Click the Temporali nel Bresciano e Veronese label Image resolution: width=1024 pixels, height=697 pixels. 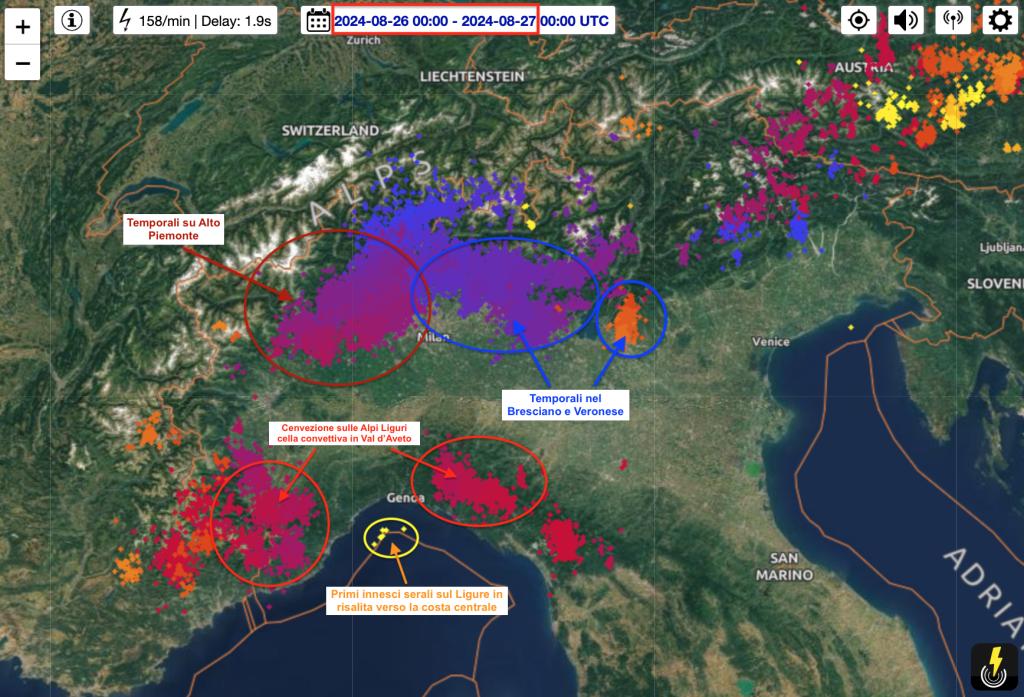pyautogui.click(x=566, y=405)
